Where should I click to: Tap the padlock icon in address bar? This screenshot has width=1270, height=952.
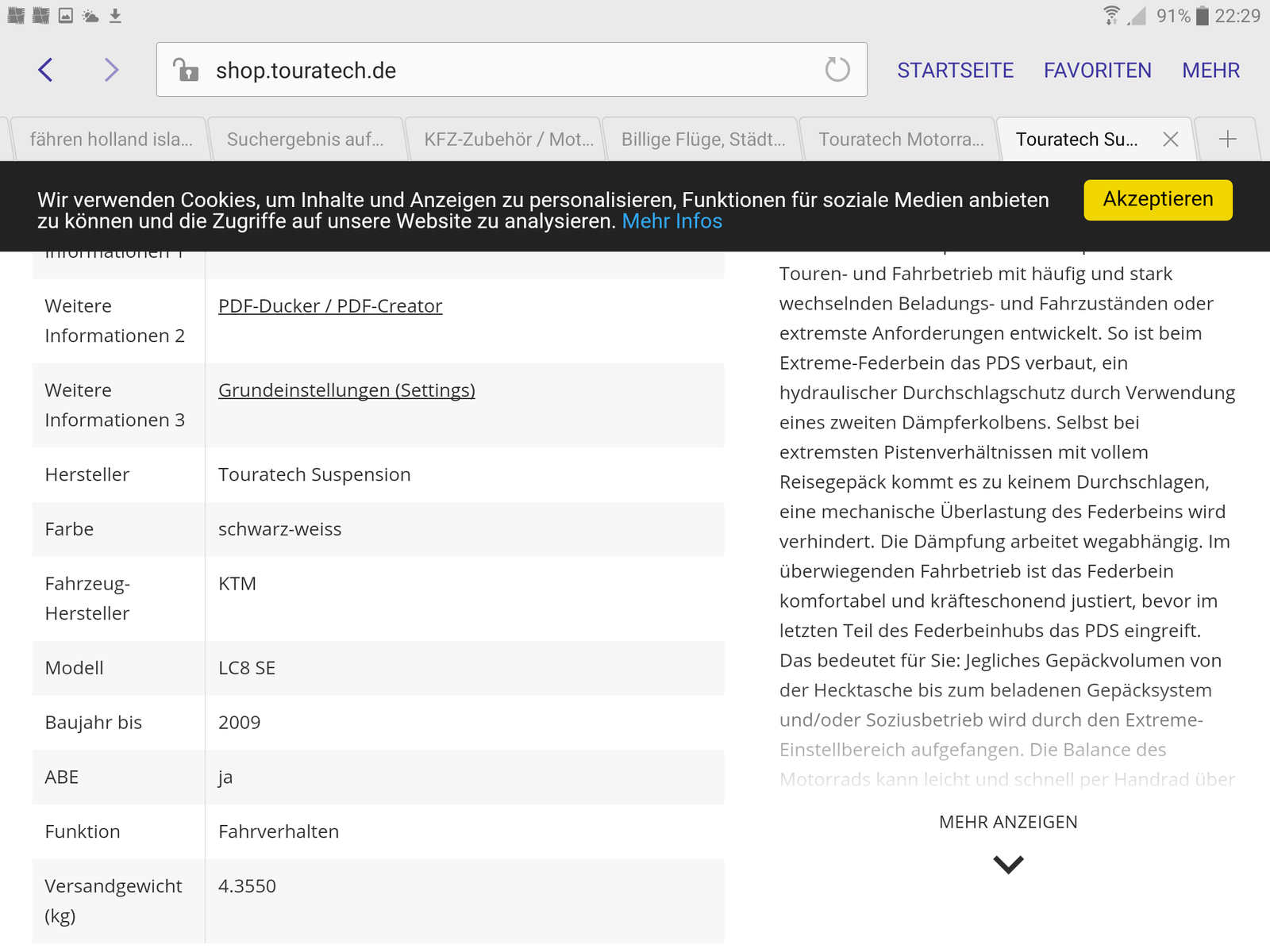click(186, 70)
